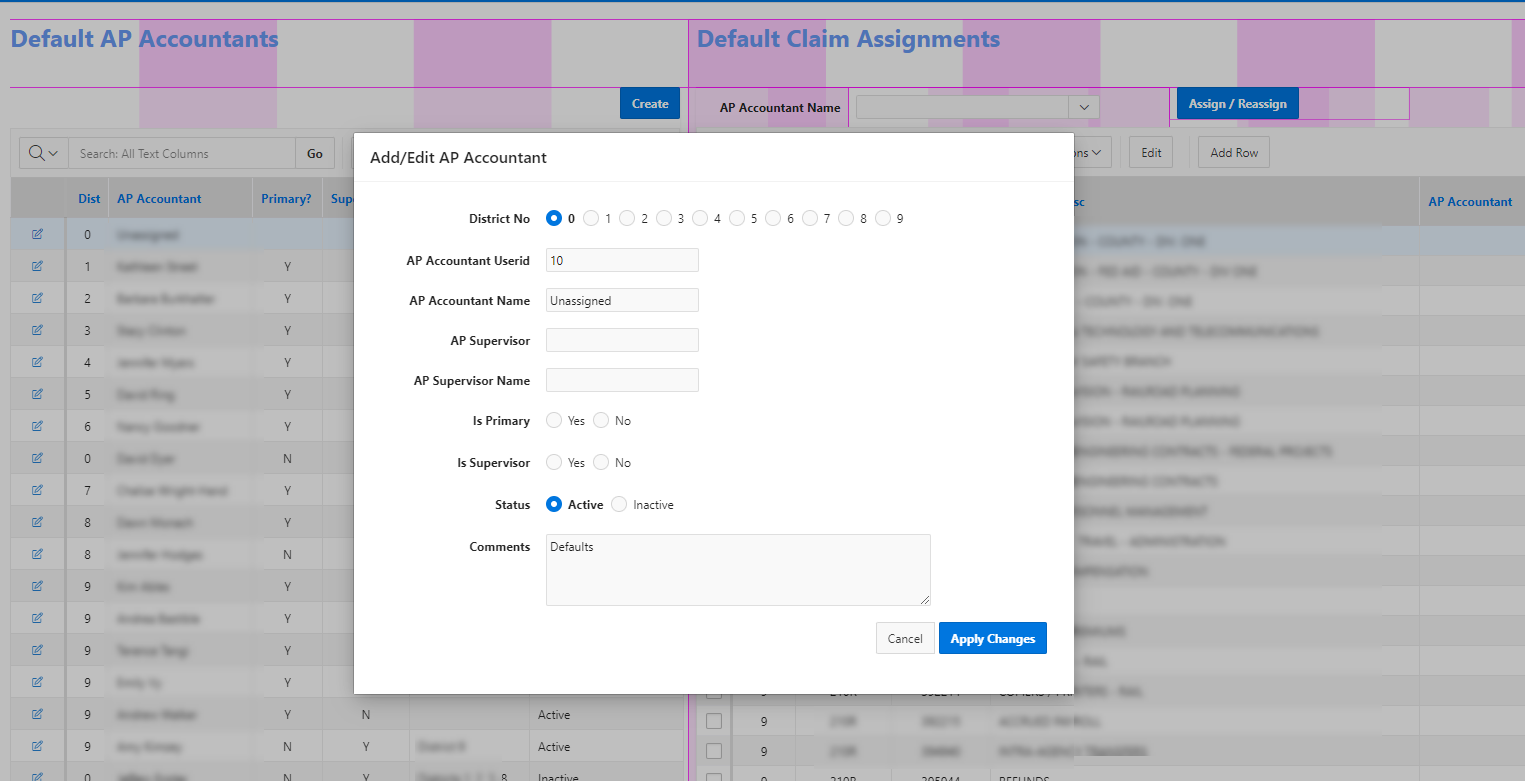Click the edit pencil icon for district 3 row

tap(37, 330)
